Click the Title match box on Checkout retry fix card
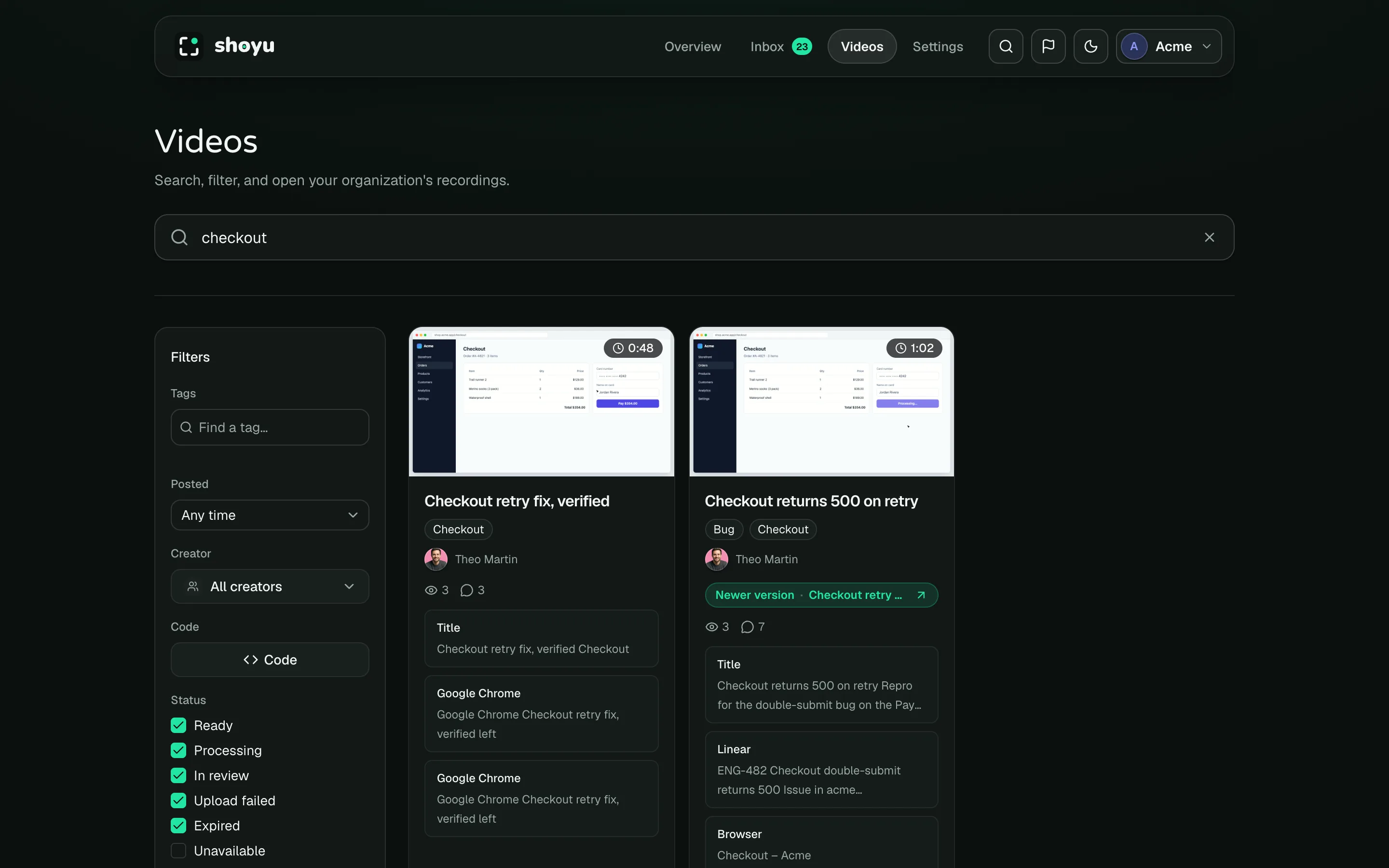The image size is (1389, 868). (541, 638)
